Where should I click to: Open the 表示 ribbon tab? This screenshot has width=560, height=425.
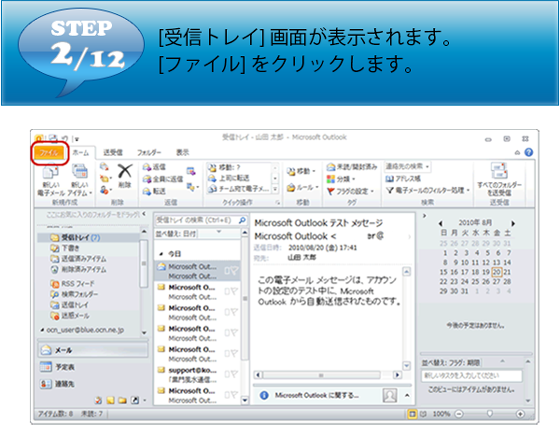pyautogui.click(x=182, y=153)
